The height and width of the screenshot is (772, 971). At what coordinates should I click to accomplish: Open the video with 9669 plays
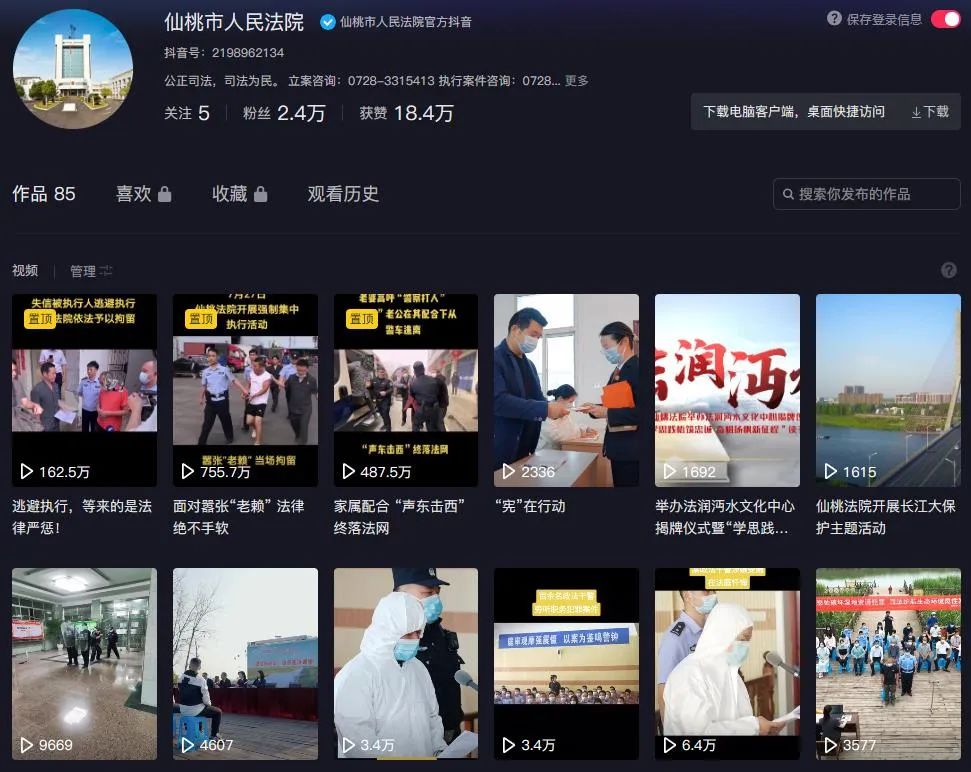(84, 664)
